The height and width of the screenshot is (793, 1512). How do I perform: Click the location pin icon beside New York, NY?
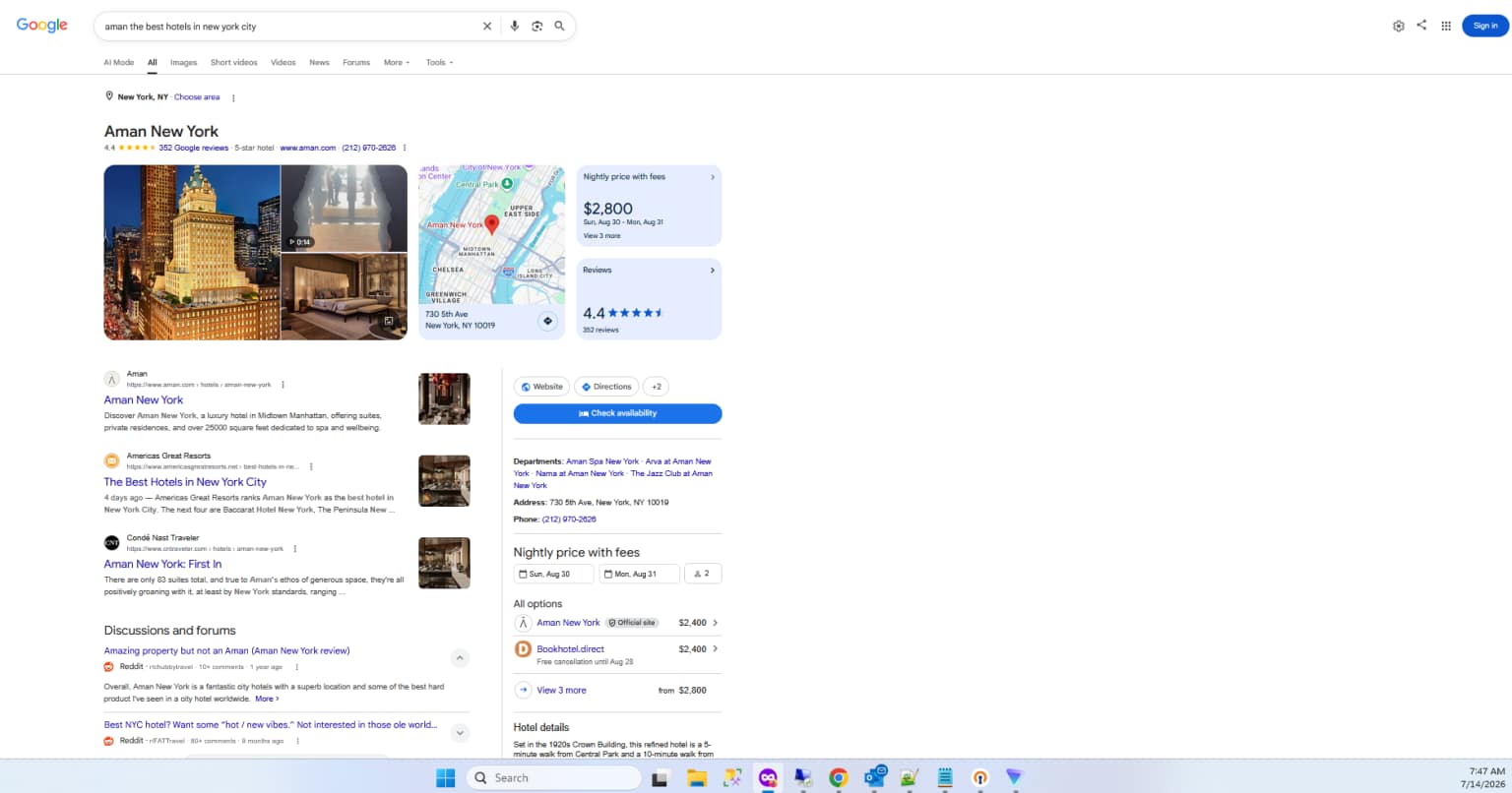109,96
